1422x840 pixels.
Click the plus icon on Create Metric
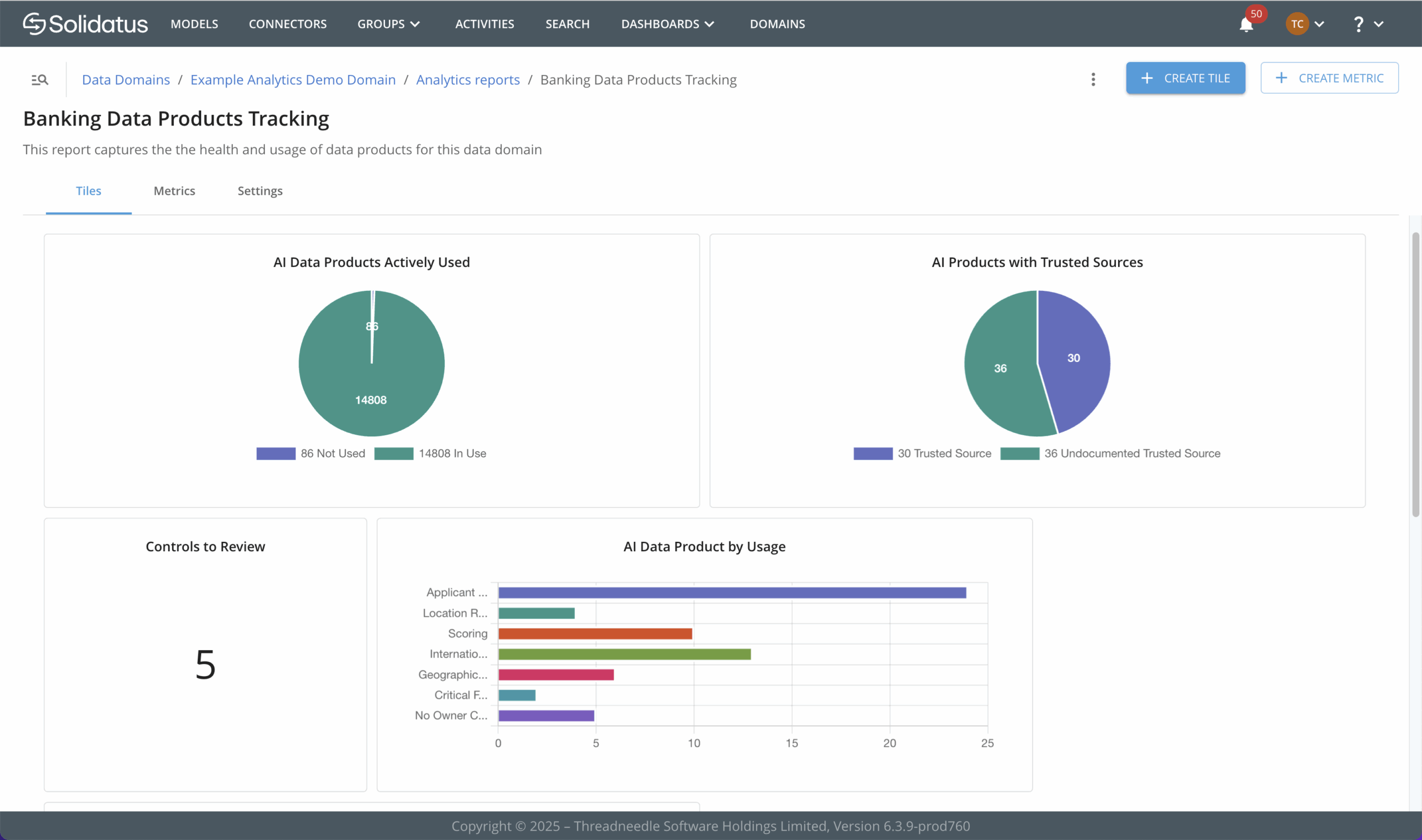click(x=1281, y=78)
